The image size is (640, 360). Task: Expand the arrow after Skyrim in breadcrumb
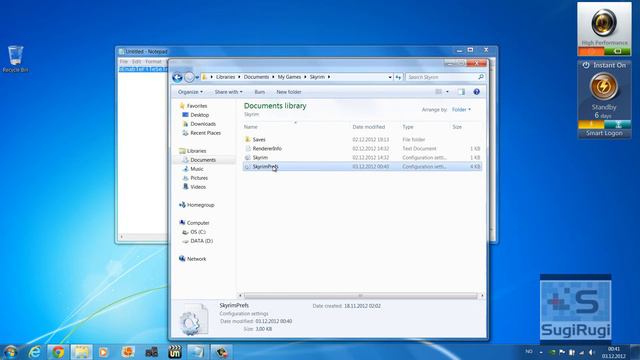329,77
